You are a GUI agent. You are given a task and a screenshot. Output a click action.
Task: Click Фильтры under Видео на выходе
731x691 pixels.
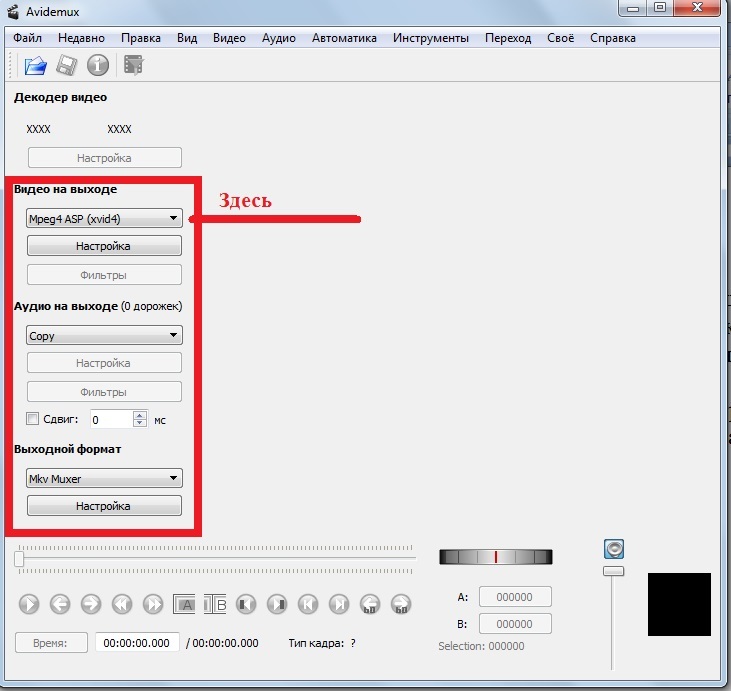104,275
